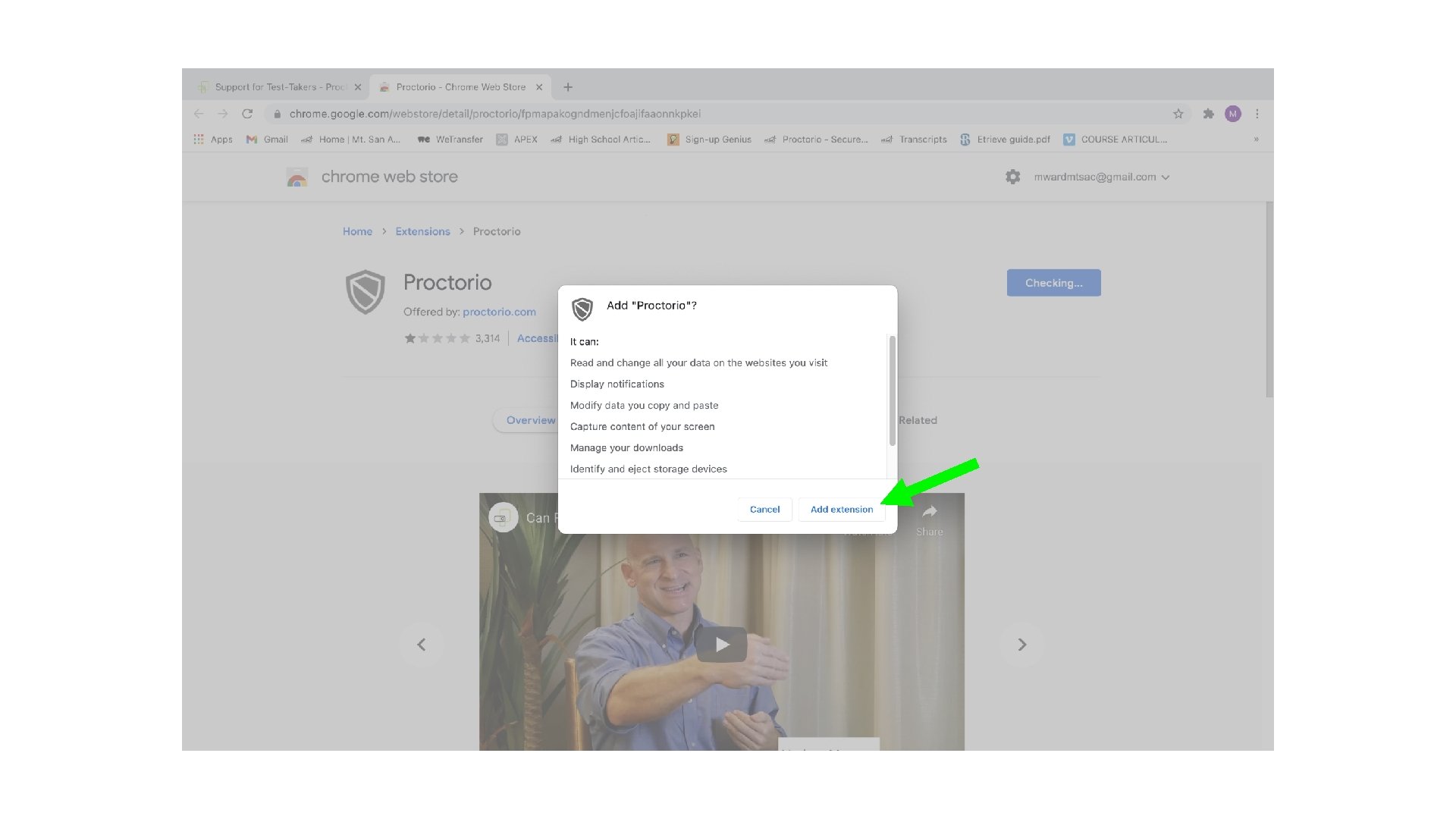Click the dialog permissions scrollbar
1456x819 pixels.
point(892,391)
